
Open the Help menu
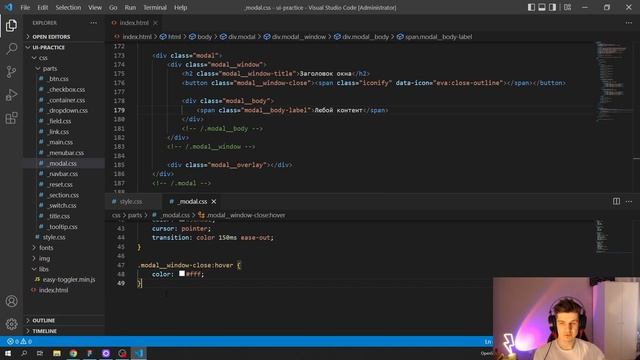pyautogui.click(x=180, y=7)
